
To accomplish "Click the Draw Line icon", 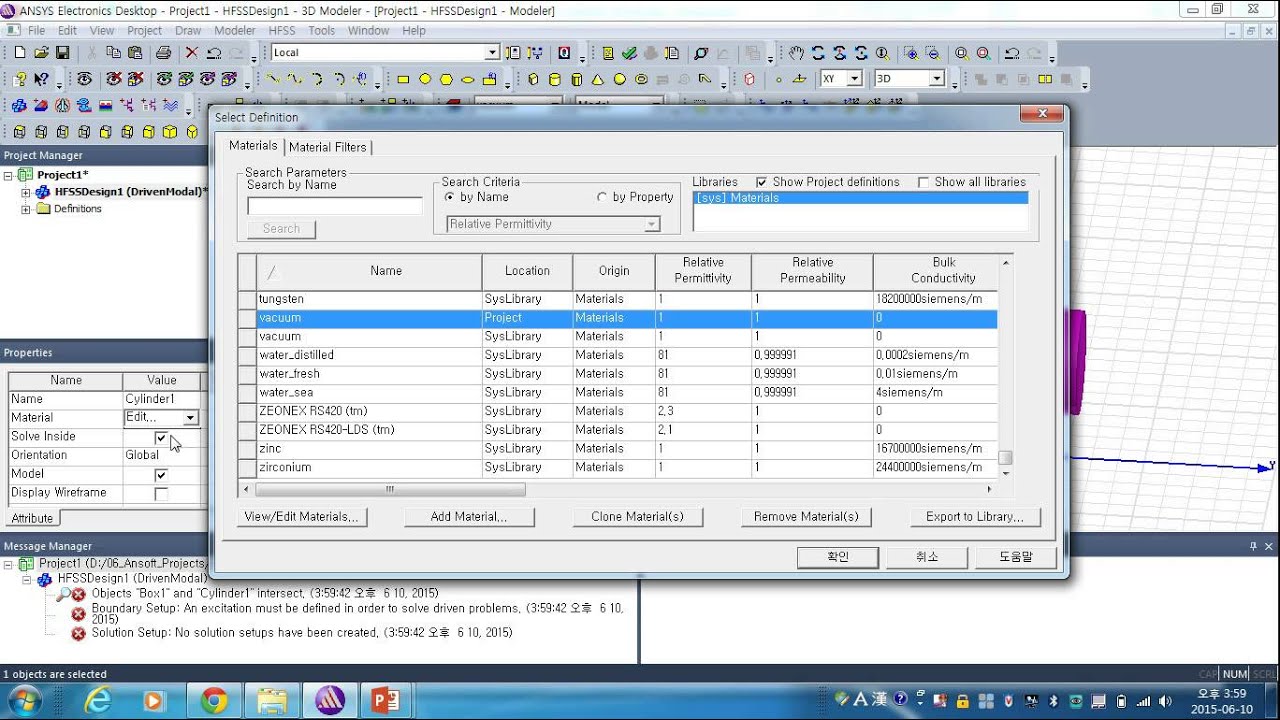I will point(273,79).
